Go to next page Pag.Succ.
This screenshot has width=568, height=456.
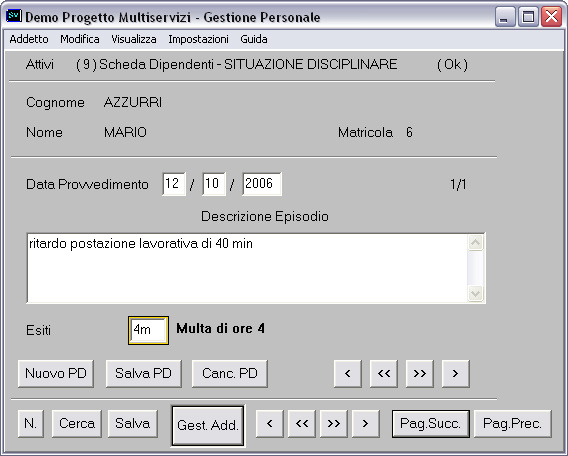pyautogui.click(x=430, y=423)
